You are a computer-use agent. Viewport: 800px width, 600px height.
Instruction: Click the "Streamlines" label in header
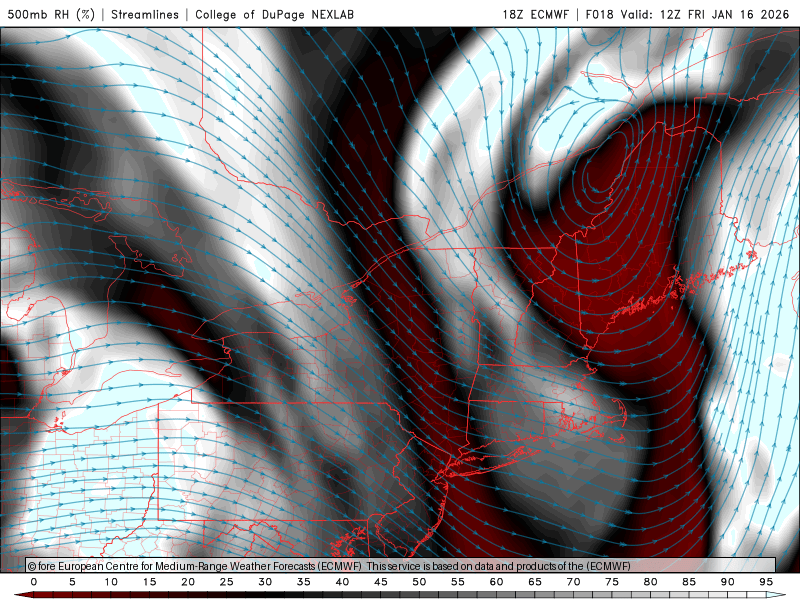[x=145, y=14]
